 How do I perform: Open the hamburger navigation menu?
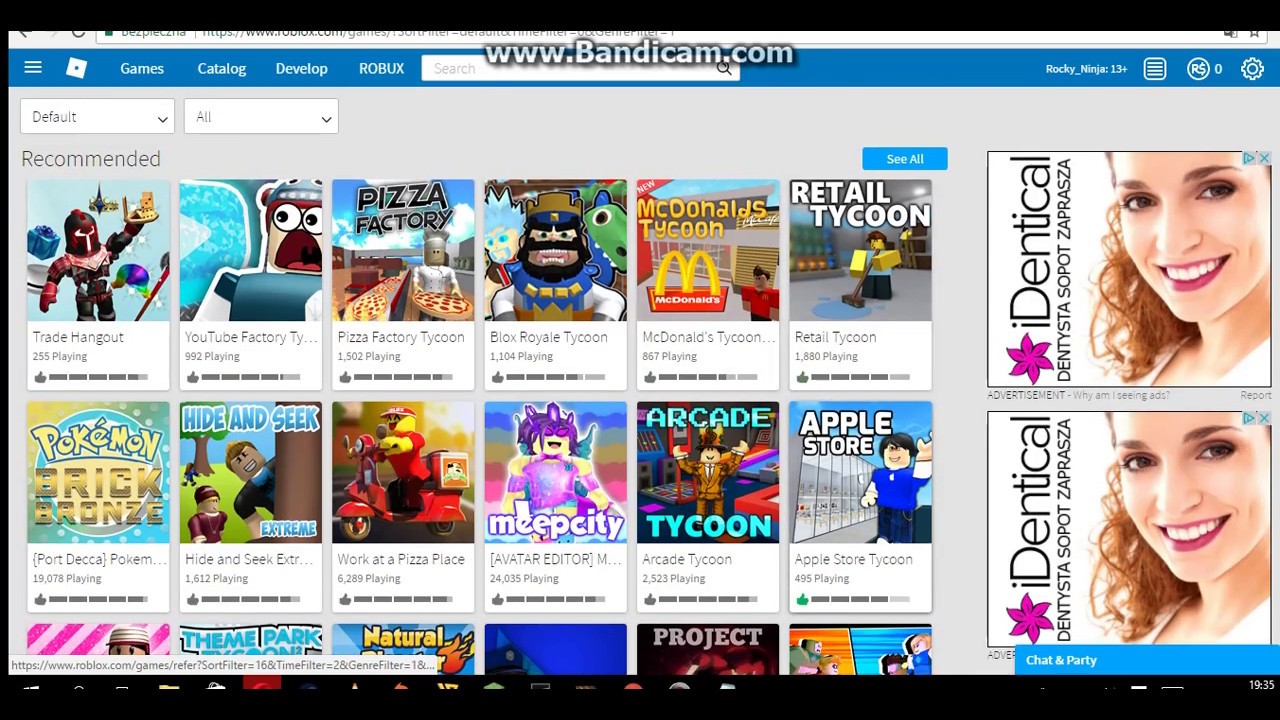[x=33, y=68]
